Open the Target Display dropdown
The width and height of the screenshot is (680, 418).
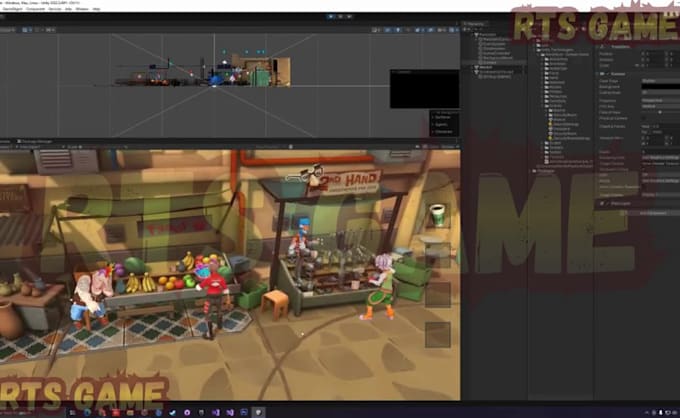(x=660, y=195)
